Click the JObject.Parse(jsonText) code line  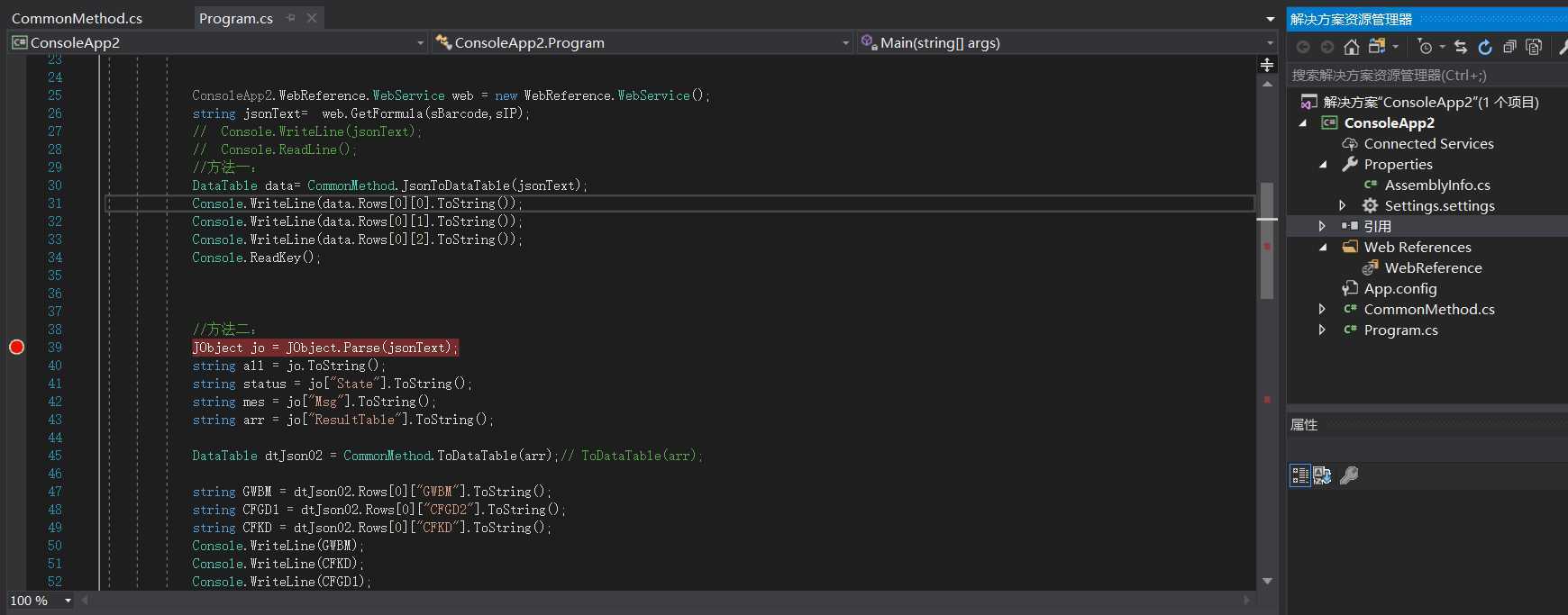(x=325, y=348)
